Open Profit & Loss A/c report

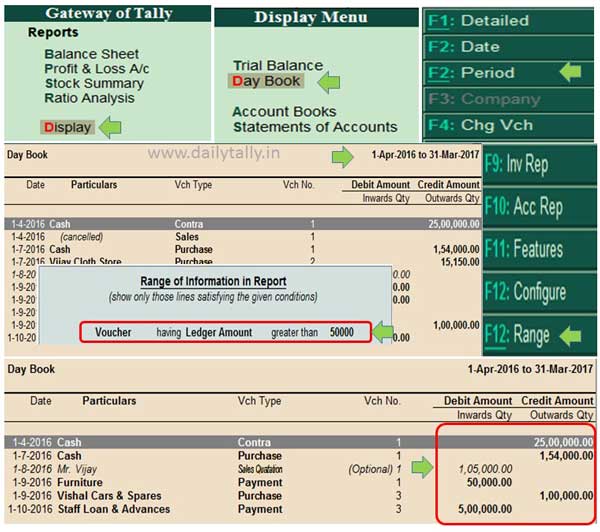(96, 69)
